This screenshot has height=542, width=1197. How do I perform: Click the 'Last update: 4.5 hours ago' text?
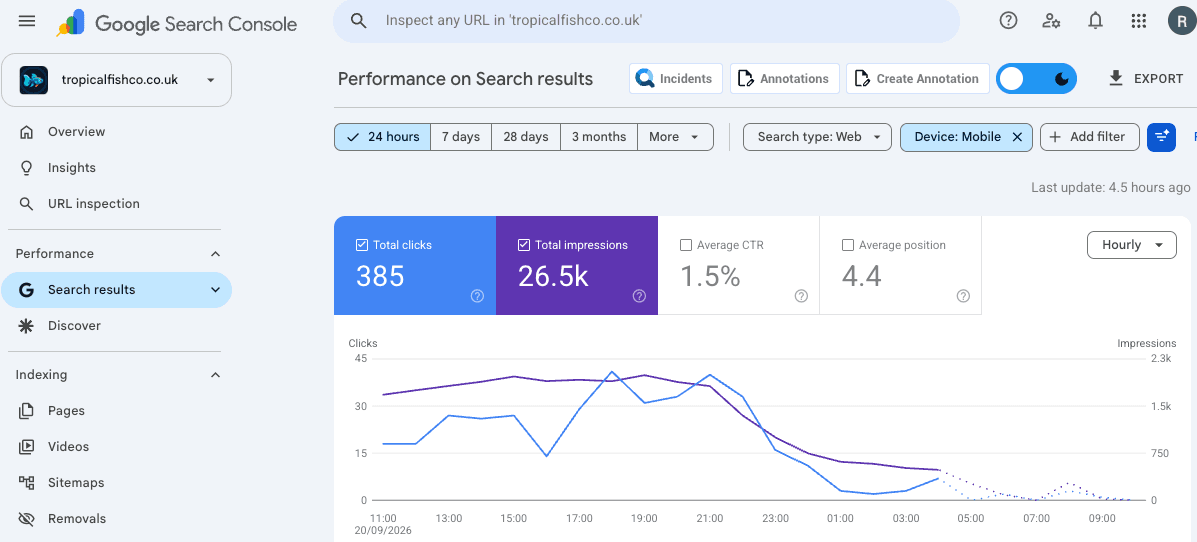pyautogui.click(x=1111, y=187)
